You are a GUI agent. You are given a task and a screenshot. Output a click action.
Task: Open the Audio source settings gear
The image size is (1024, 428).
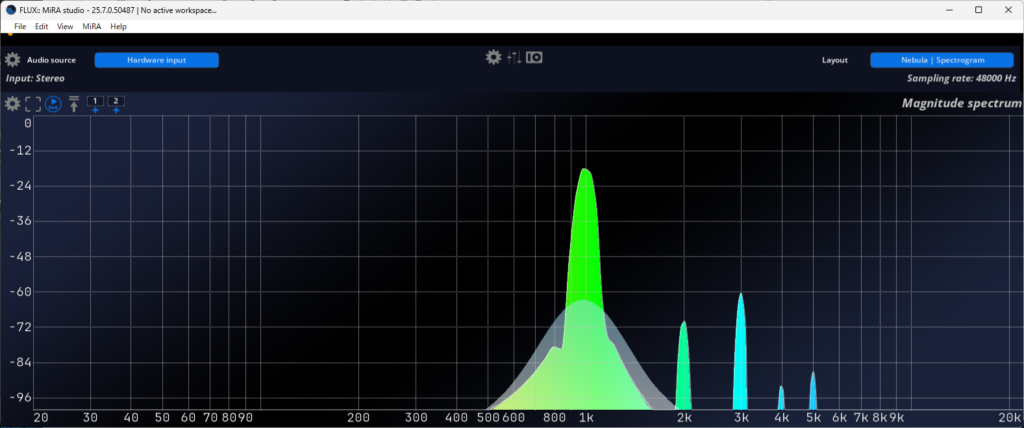12,60
